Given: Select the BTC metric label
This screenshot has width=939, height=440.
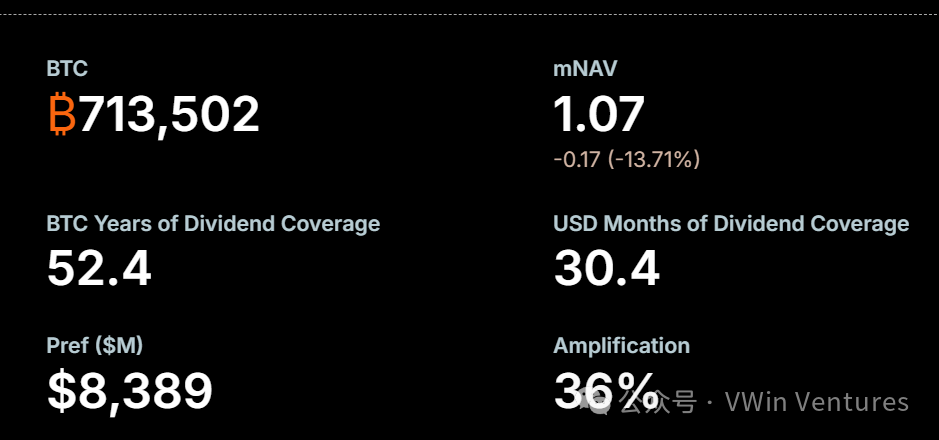Looking at the screenshot, I should click(x=67, y=69).
